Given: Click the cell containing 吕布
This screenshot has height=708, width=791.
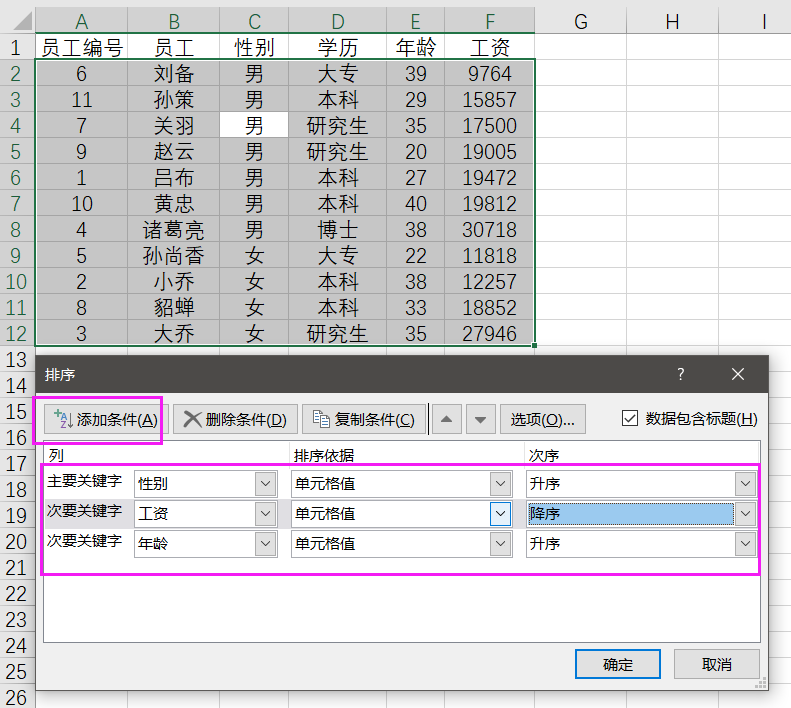Looking at the screenshot, I should [174, 177].
